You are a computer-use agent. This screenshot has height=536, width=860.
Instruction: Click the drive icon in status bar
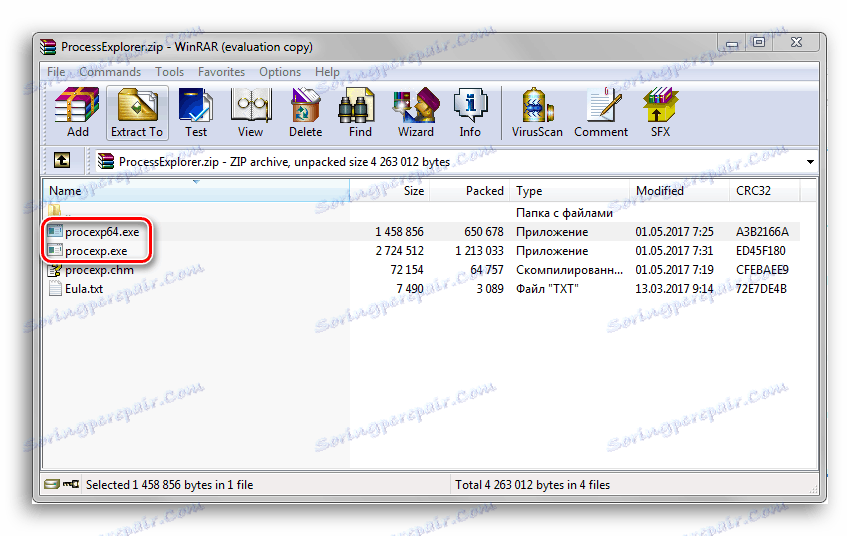[x=52, y=484]
